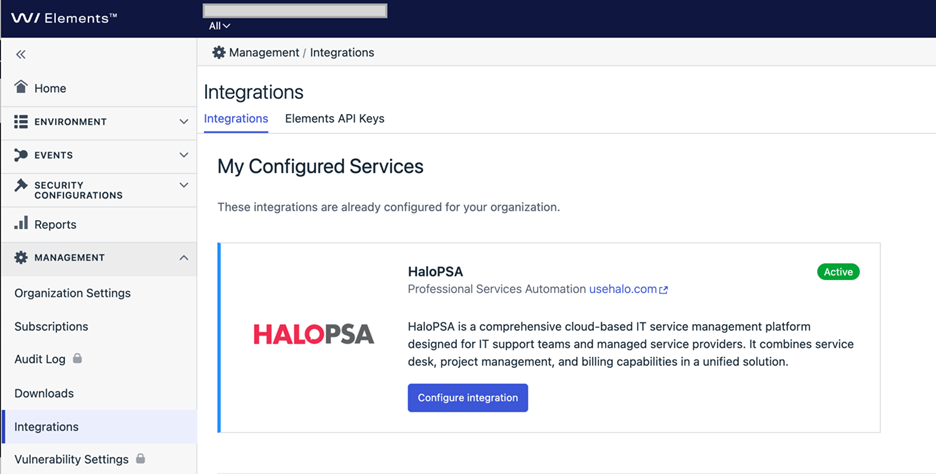The width and height of the screenshot is (936, 474).
Task: Click the Events icon in sidebar
Action: [21, 155]
